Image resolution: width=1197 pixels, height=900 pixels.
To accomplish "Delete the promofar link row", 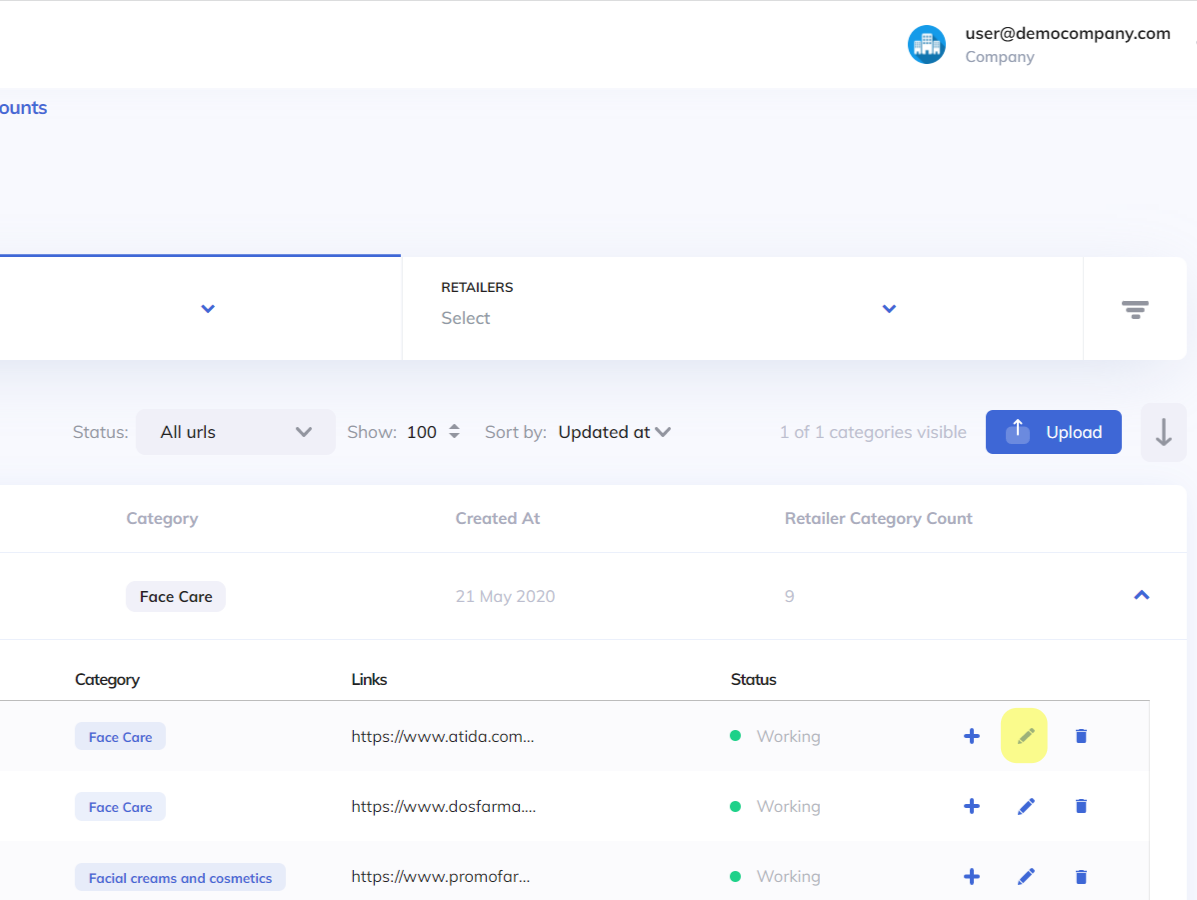I will 1080,876.
